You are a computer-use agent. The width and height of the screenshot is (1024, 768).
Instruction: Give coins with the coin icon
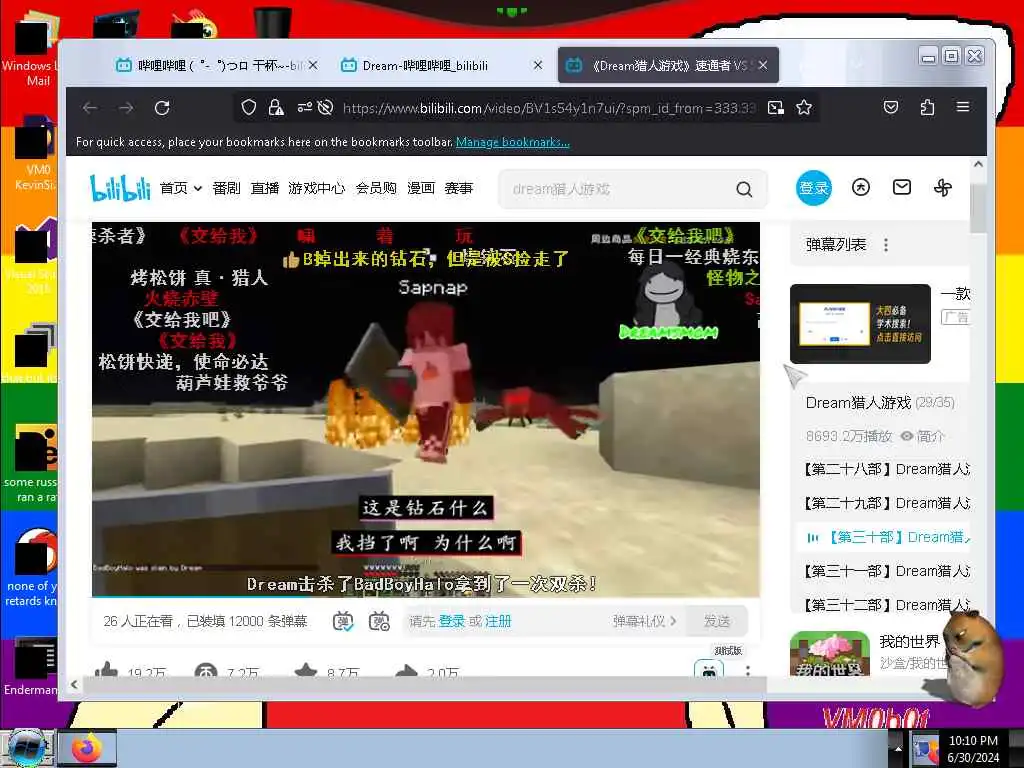point(206,671)
